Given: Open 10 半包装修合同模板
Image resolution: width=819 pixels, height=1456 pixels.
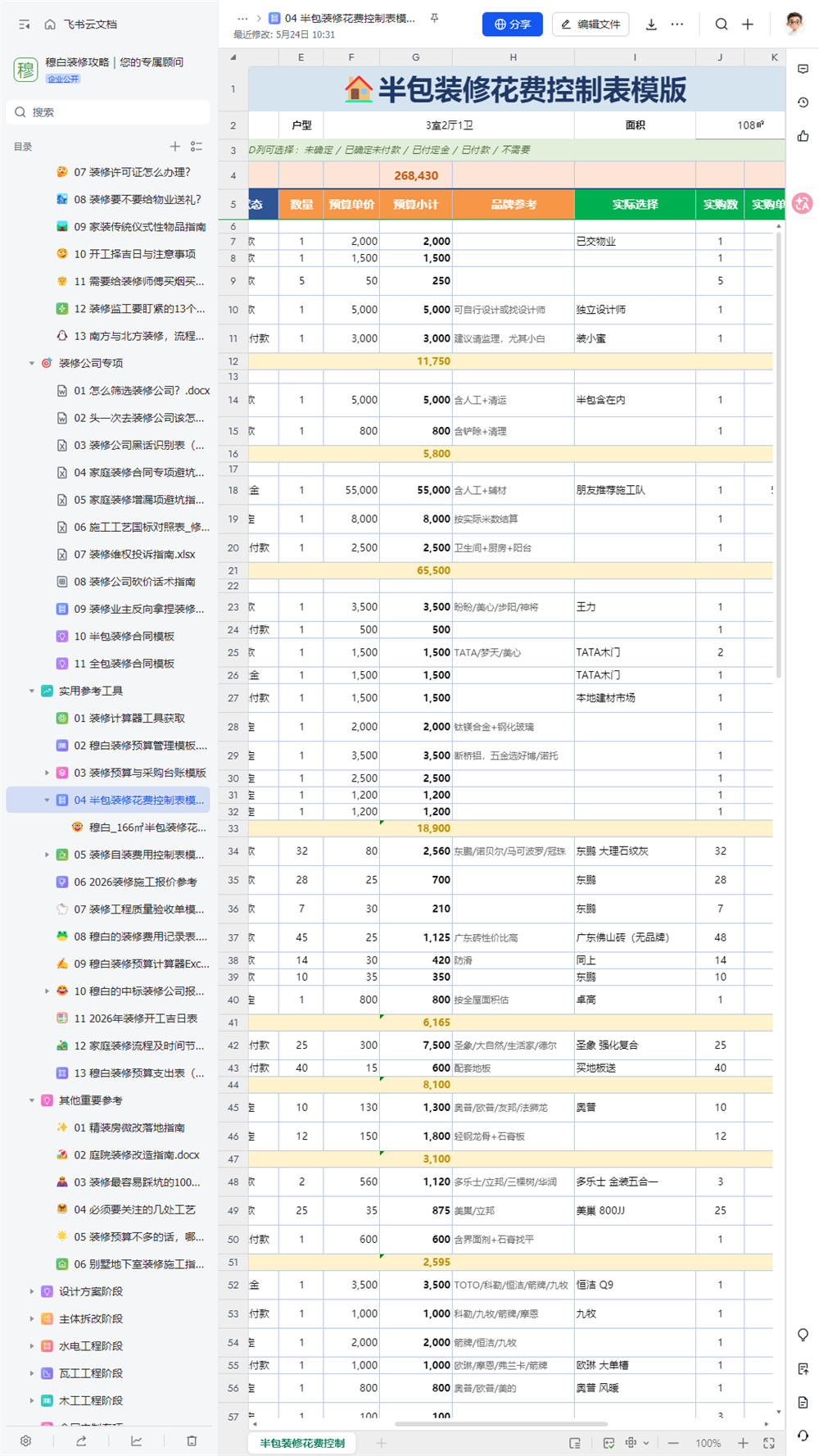Looking at the screenshot, I should pyautogui.click(x=124, y=636).
